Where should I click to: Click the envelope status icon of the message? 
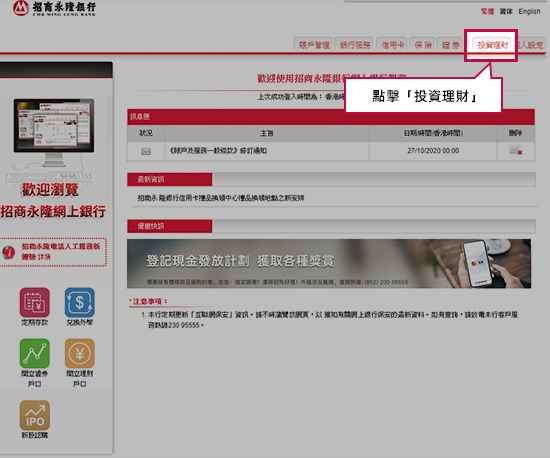click(x=146, y=151)
